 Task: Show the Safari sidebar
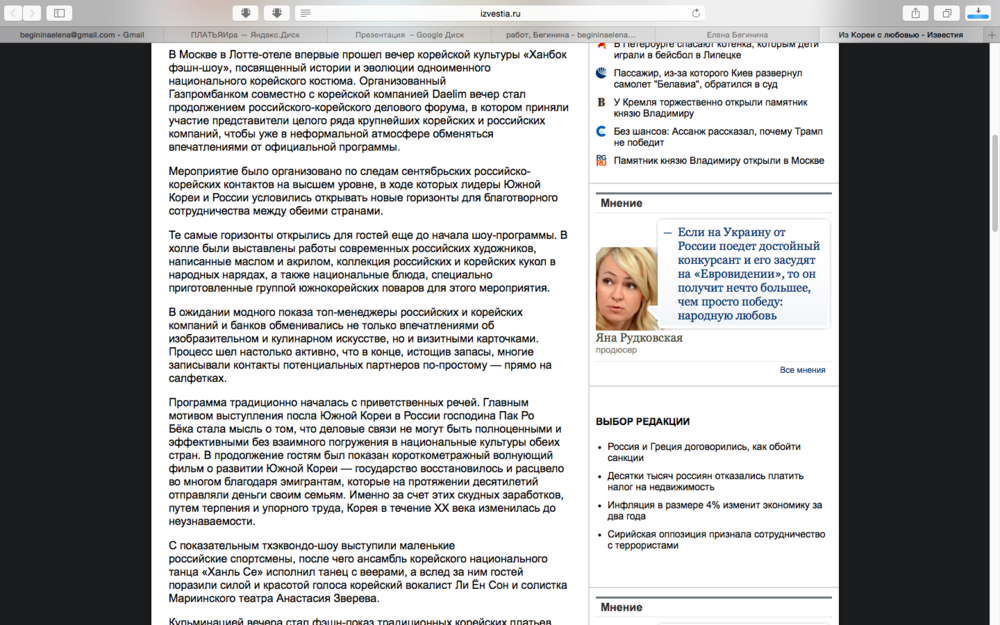(59, 13)
